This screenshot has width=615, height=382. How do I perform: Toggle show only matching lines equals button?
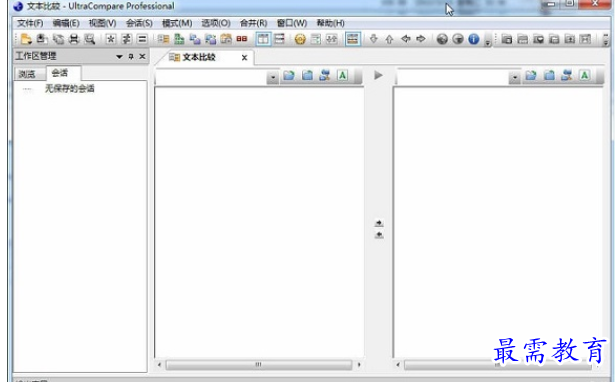[142, 39]
